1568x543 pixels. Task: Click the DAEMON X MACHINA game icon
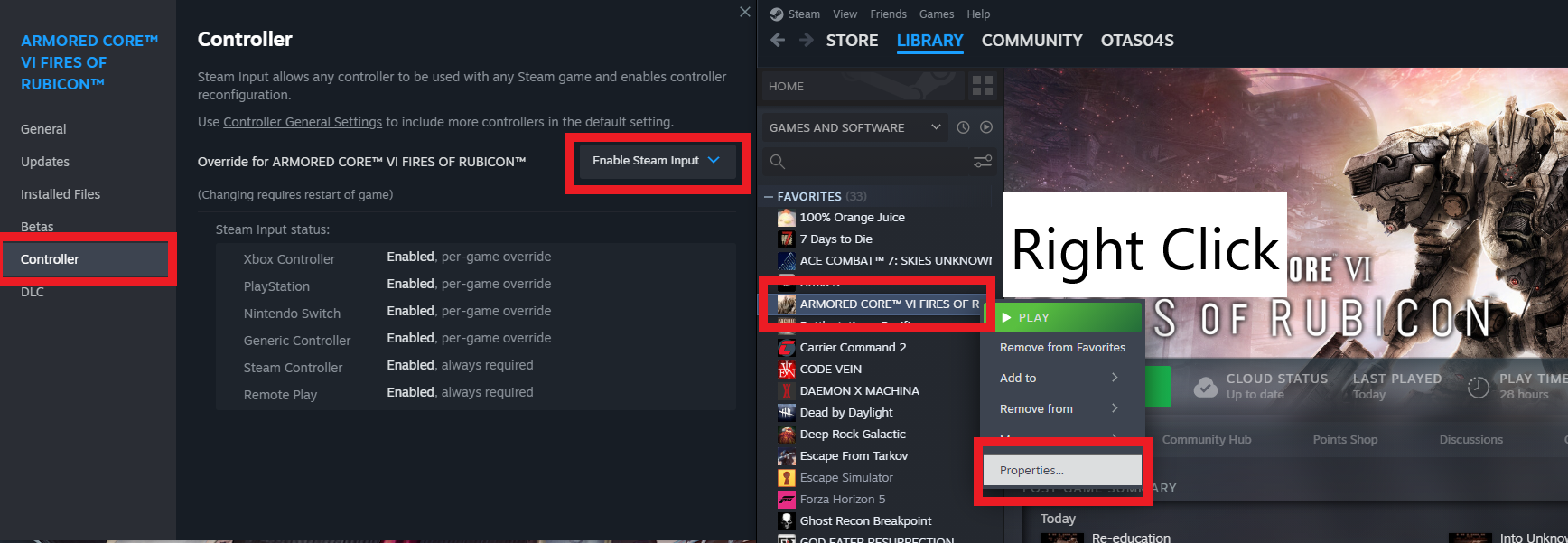point(787,390)
